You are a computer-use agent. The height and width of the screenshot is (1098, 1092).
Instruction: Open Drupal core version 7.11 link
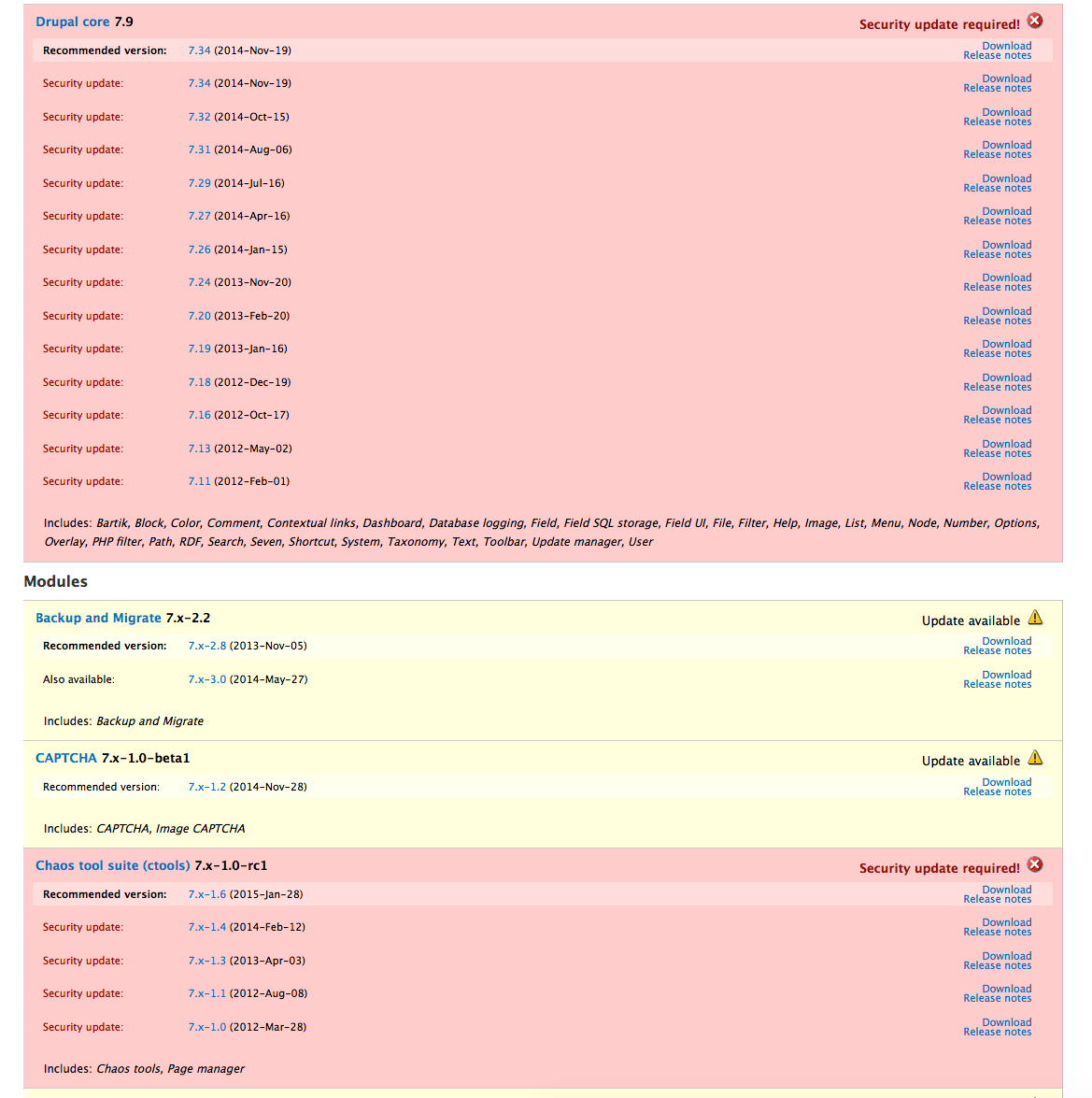click(200, 482)
